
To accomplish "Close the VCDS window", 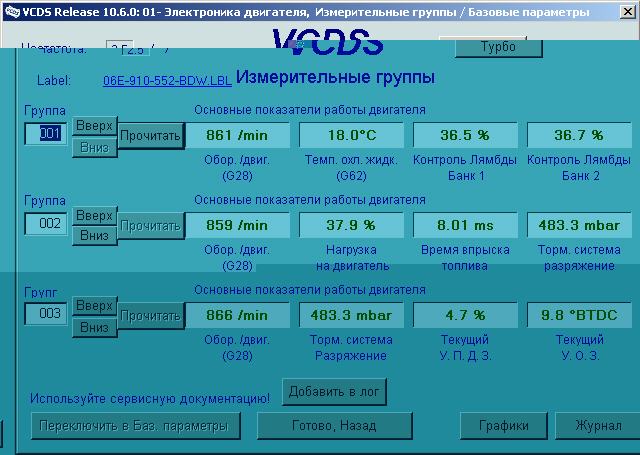I will click(x=627, y=12).
